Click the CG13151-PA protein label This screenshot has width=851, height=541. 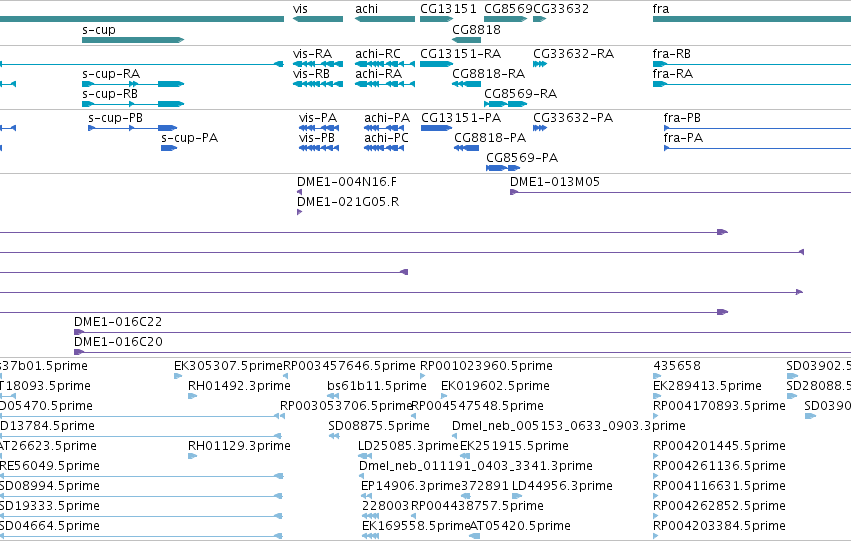[x=461, y=118]
